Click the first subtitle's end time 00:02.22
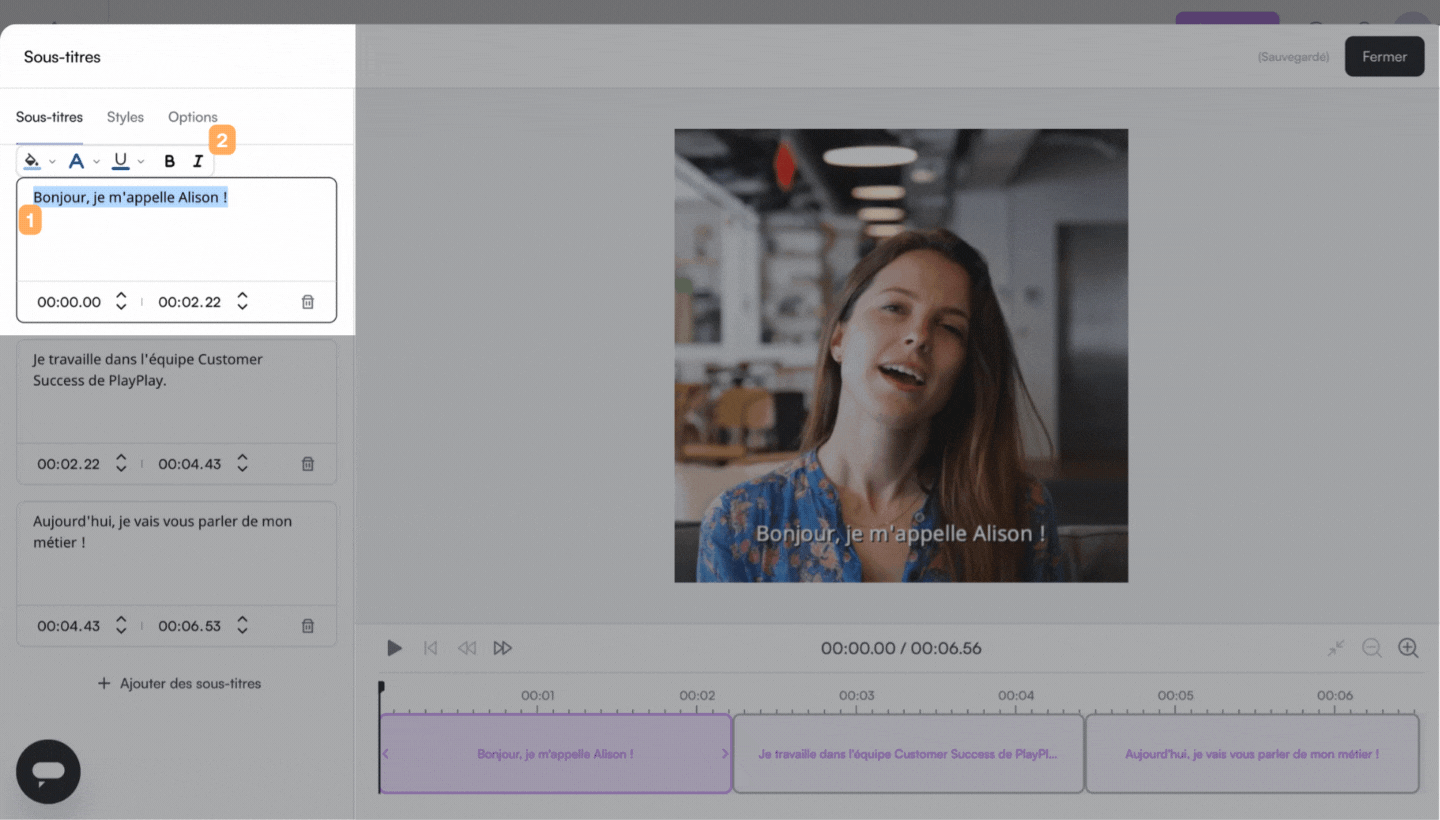 click(x=190, y=302)
